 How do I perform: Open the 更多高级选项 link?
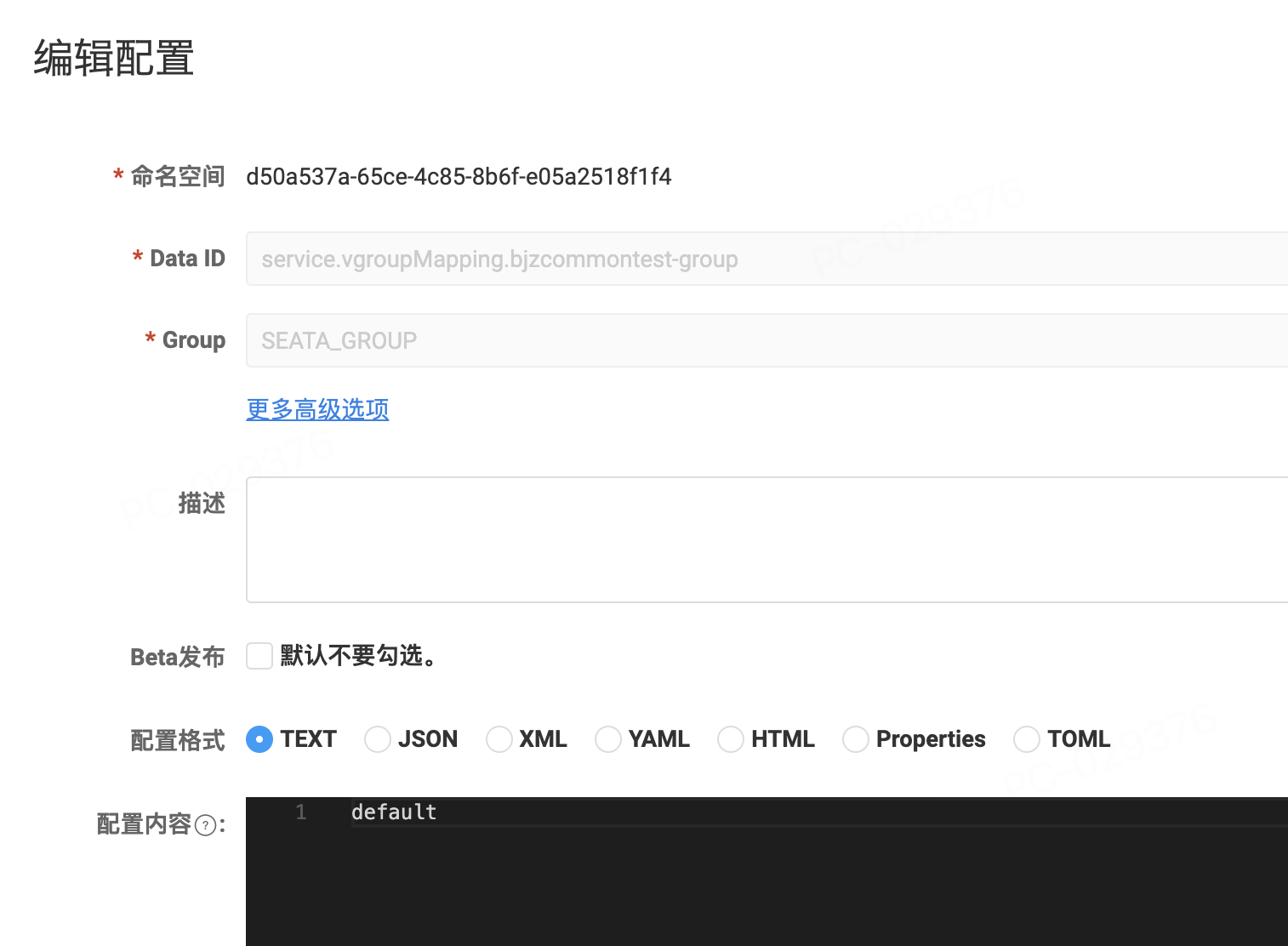tap(317, 409)
